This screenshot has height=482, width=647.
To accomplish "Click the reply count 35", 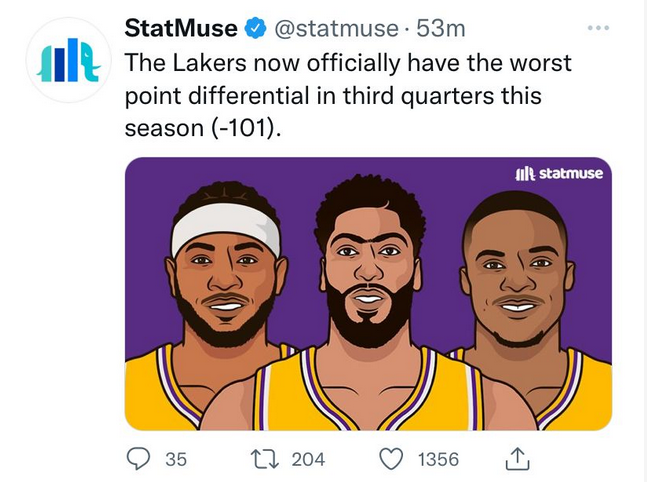I will click(x=176, y=459).
